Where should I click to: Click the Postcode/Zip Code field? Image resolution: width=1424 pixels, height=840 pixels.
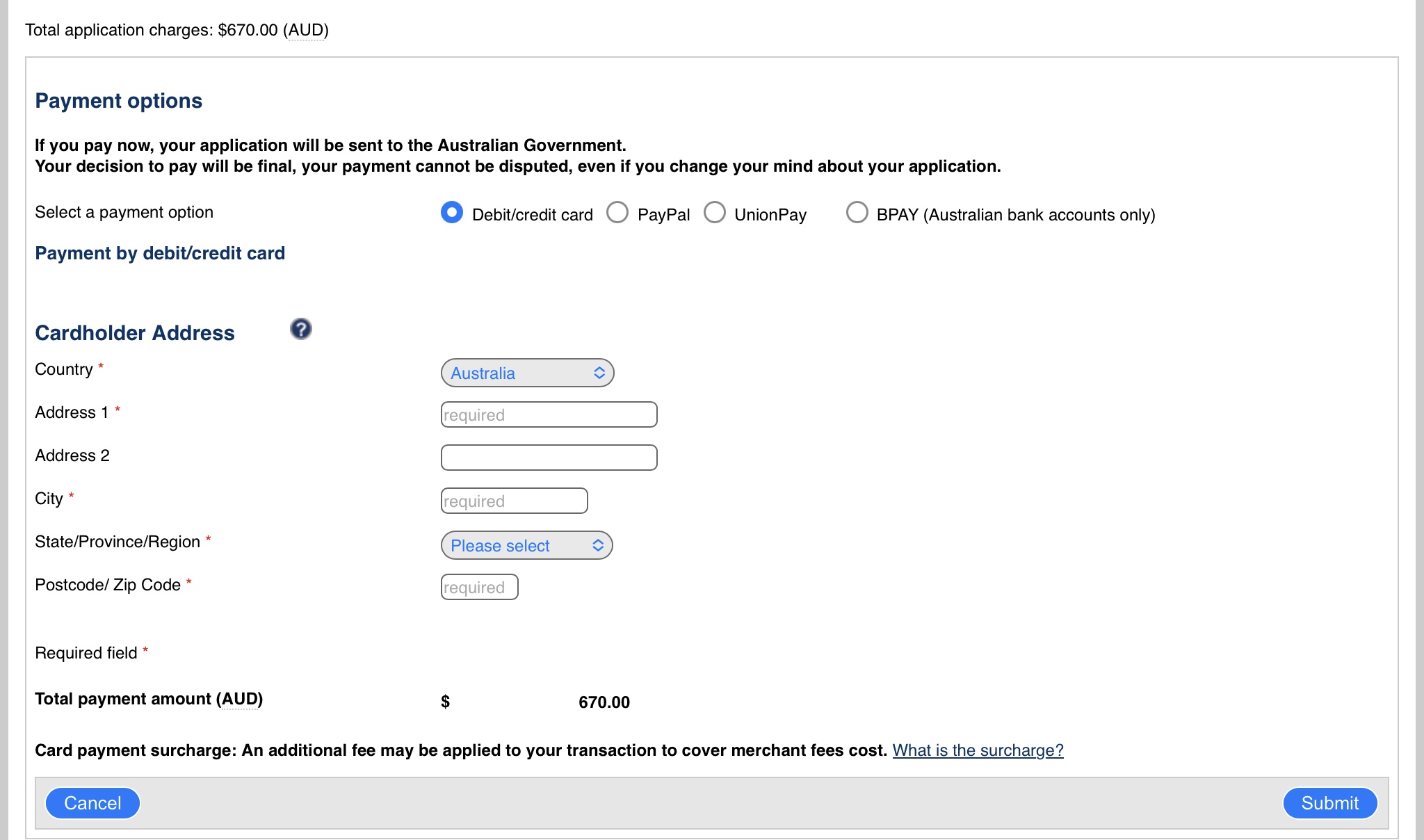click(x=480, y=587)
